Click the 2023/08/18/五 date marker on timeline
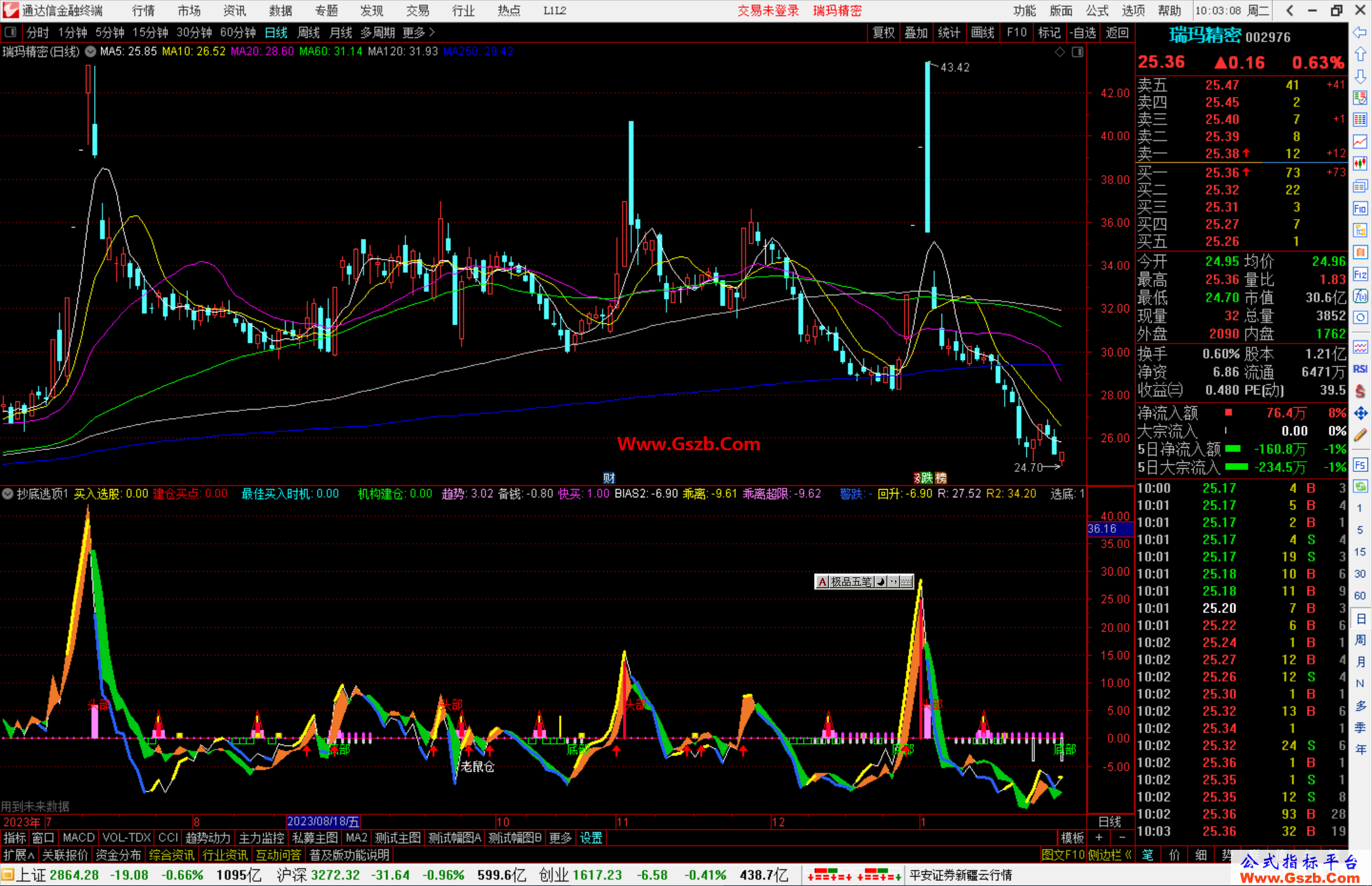Screen dimensions: 1372x886 (323, 821)
